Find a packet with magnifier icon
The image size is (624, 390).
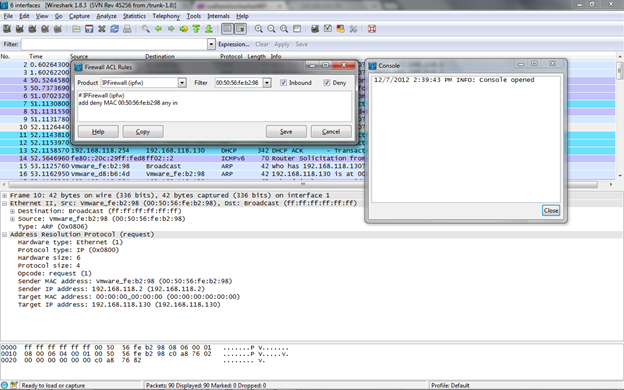point(146,29)
